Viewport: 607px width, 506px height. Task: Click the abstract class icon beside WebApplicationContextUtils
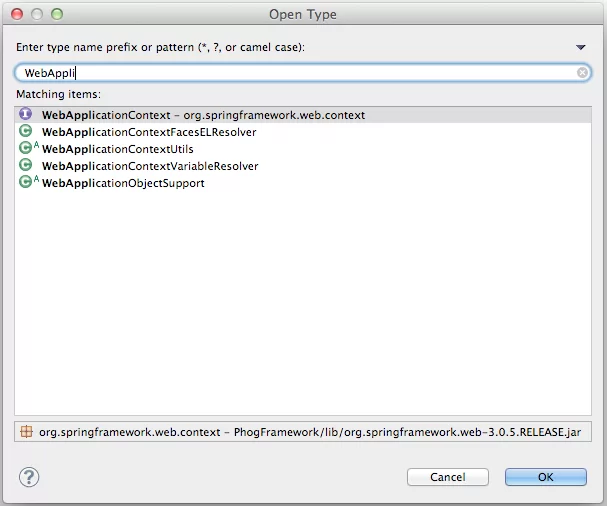pos(29,148)
